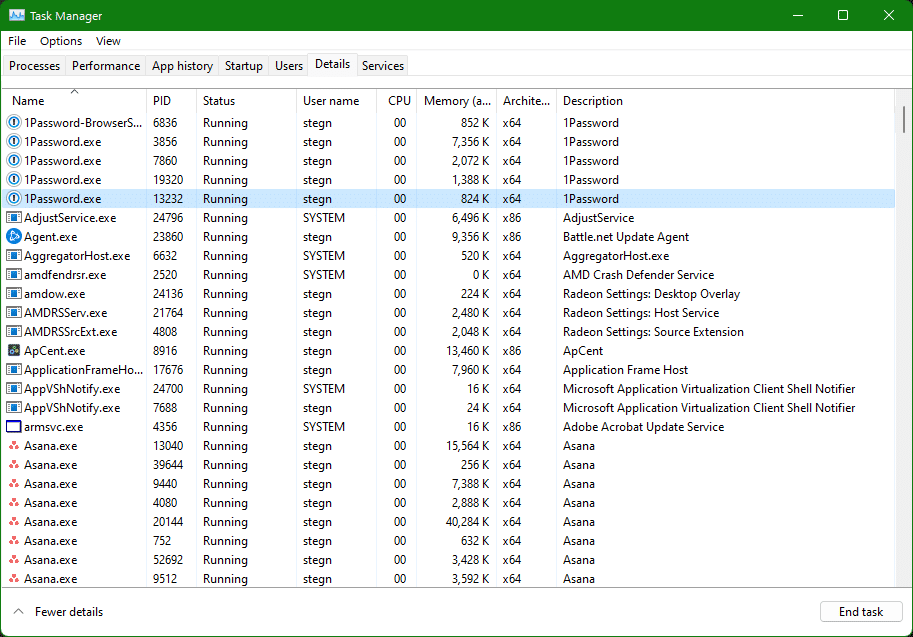The width and height of the screenshot is (913, 637).
Task: Collapse view with Fewer details
Action: click(x=58, y=612)
